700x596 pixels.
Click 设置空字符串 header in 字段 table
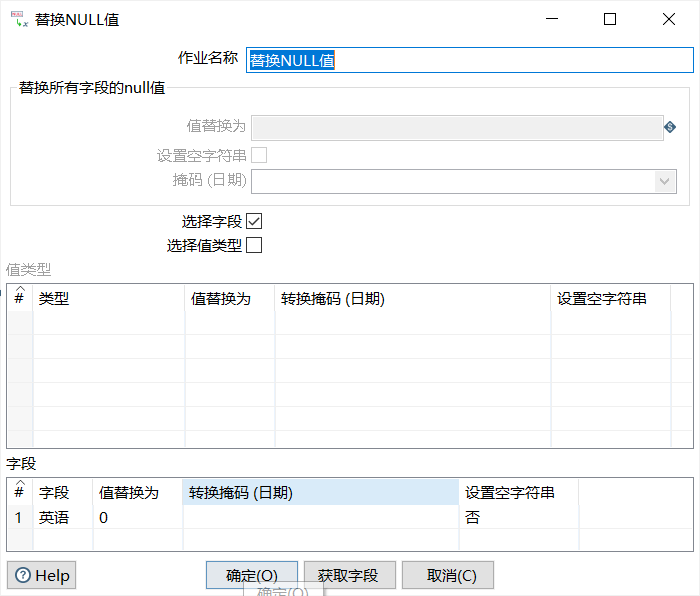(x=519, y=492)
